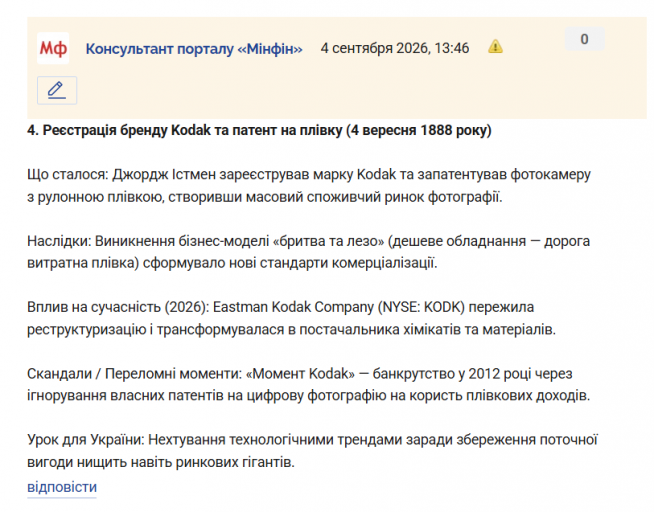Click the paragraph starting with Скандали / Переломні моменти
Viewport: 654px width, 512px height.
coord(309,384)
